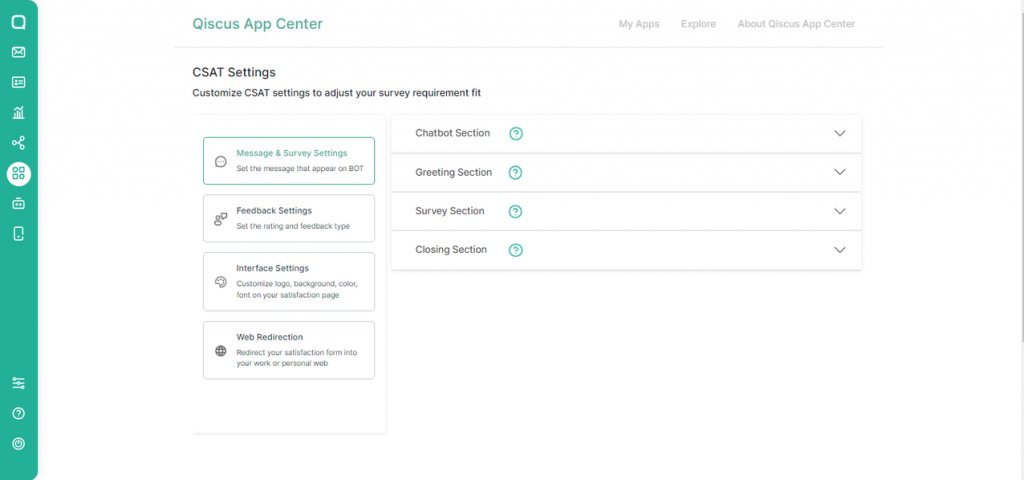Open the Explore link in header
The width and height of the screenshot is (1024, 480).
coord(698,24)
